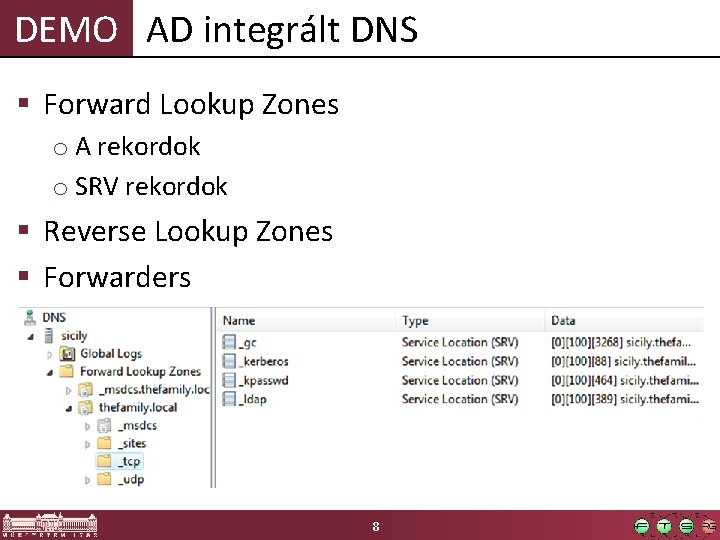This screenshot has height=540, width=720.
Task: Collapse the sicily server node
Action: click(31, 337)
